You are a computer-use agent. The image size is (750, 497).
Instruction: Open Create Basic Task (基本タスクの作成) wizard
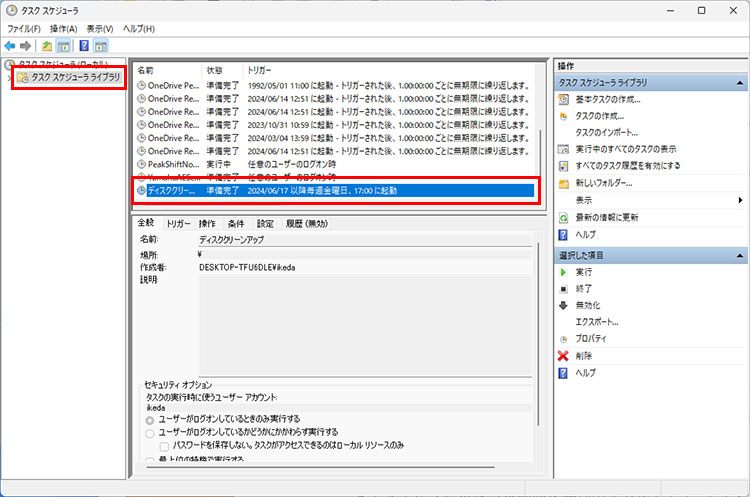608,99
